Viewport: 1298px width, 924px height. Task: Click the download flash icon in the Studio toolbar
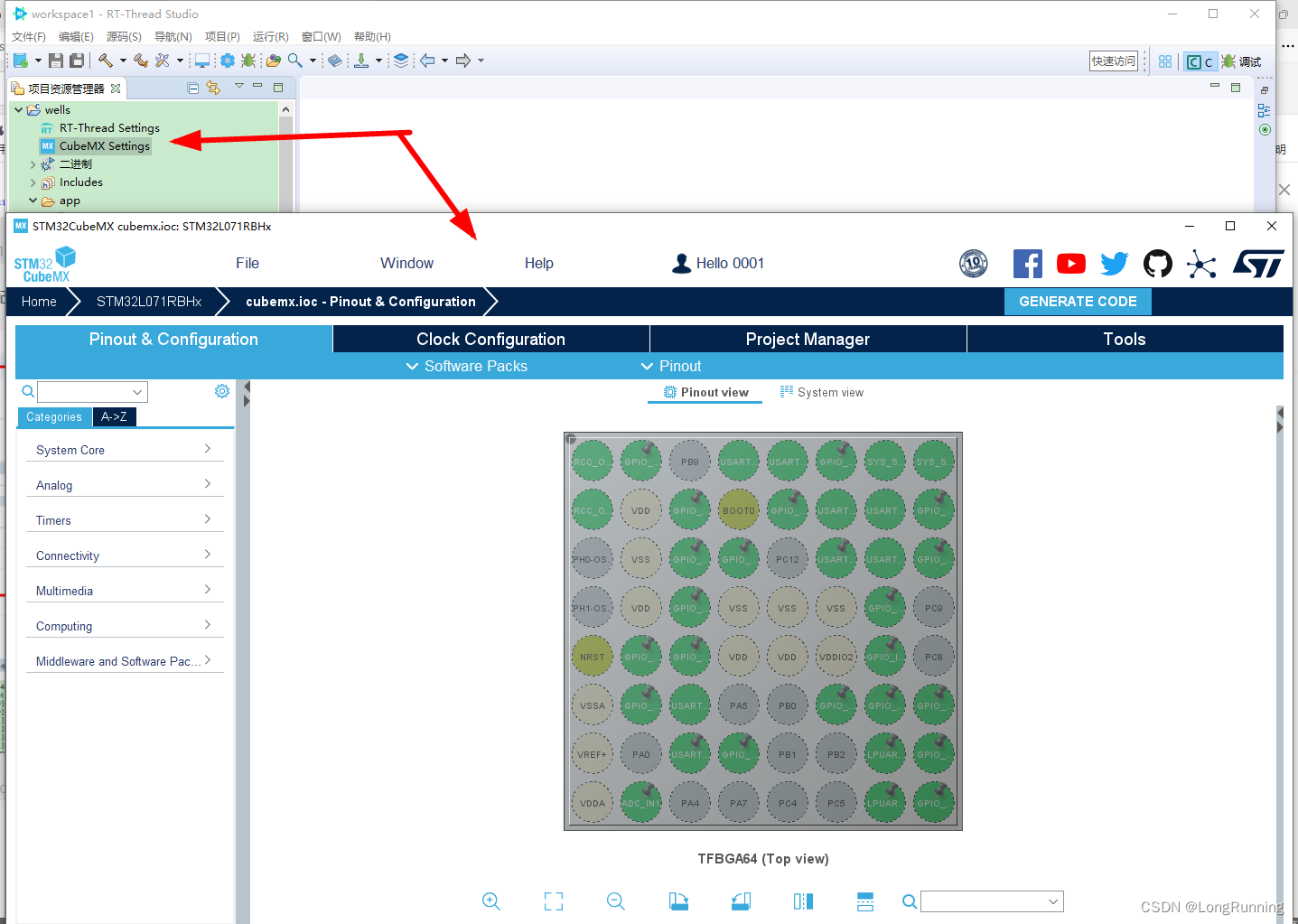pyautogui.click(x=361, y=61)
